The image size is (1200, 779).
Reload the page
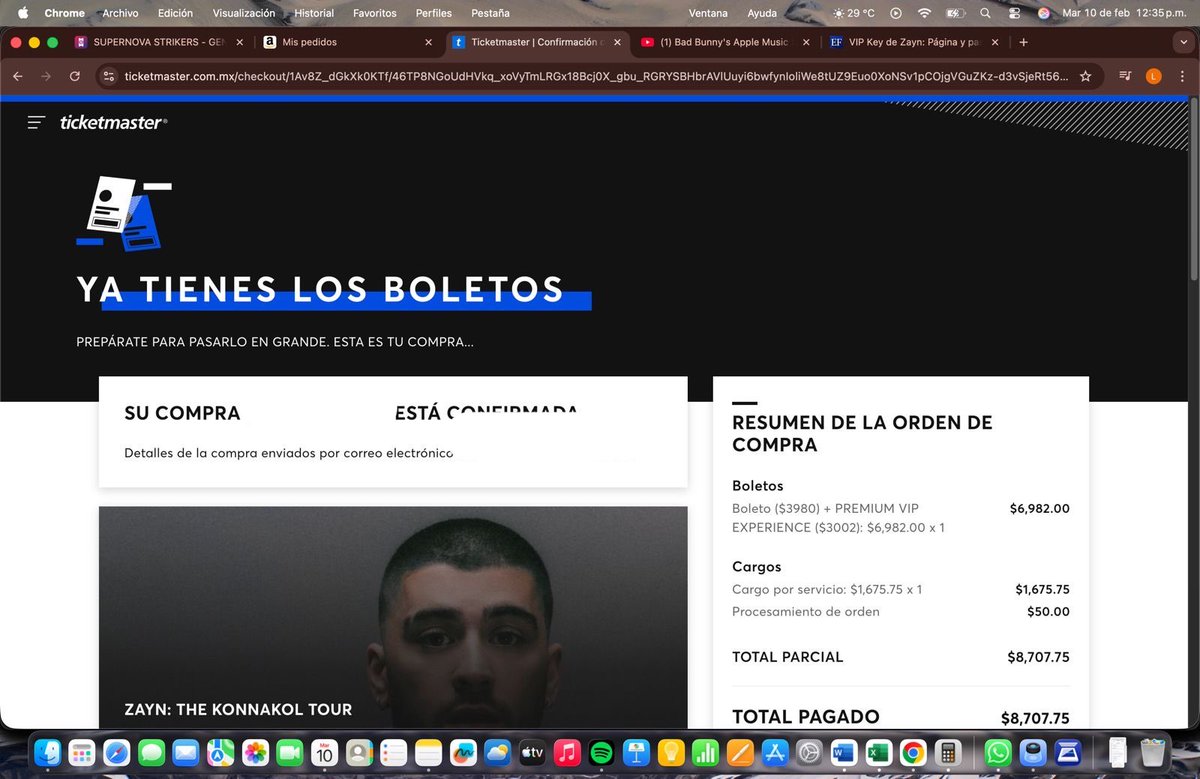(x=75, y=76)
